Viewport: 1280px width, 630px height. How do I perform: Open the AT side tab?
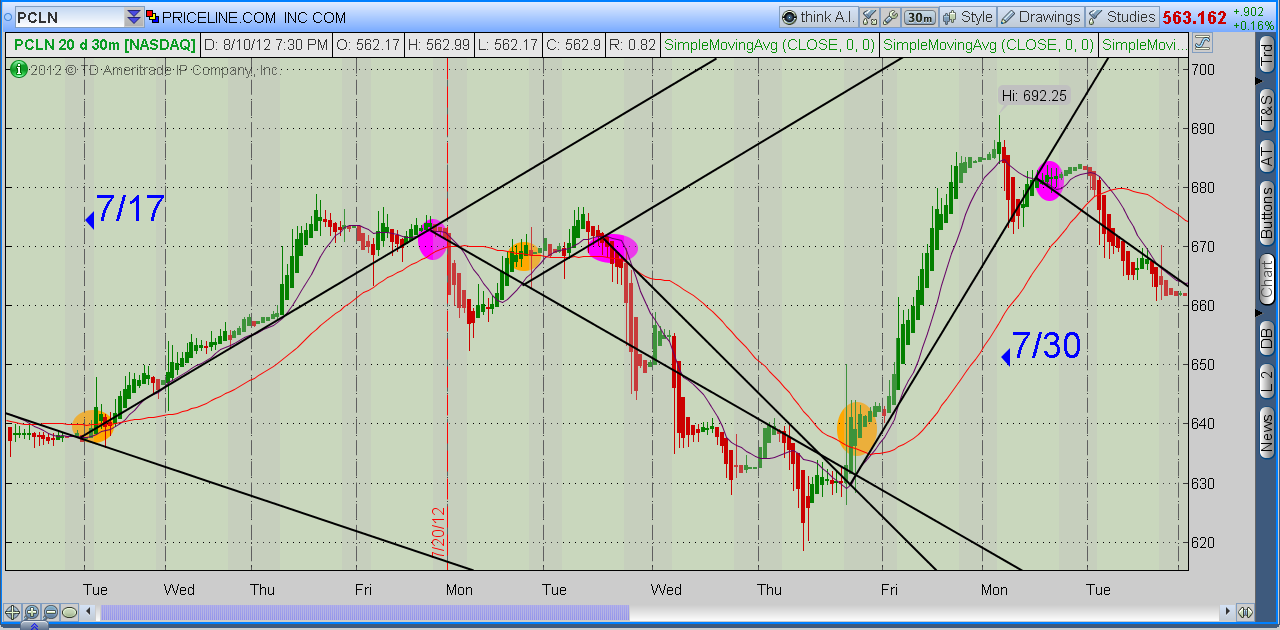1267,157
